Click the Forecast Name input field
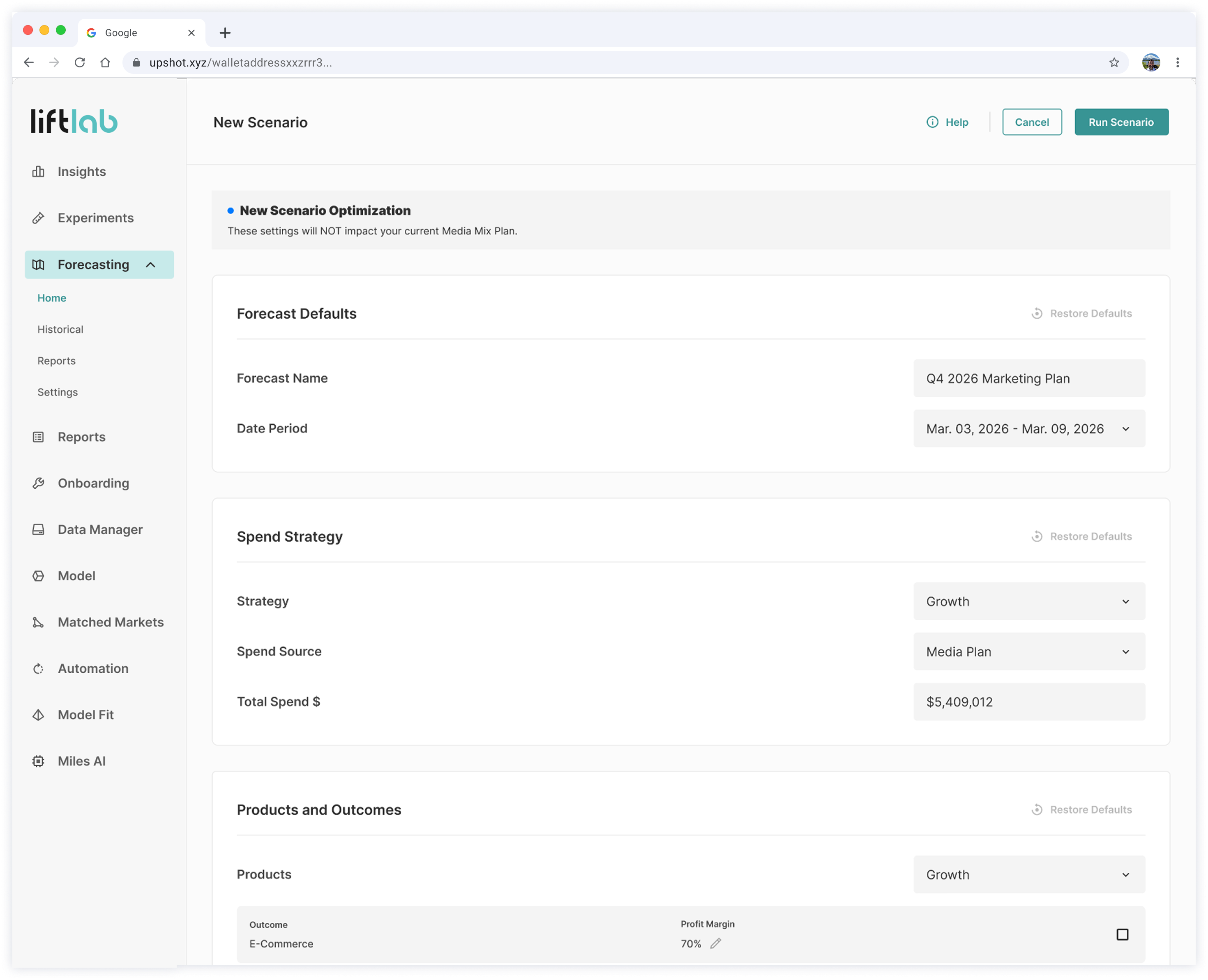The width and height of the screenshot is (1208, 980). pyautogui.click(x=1029, y=378)
